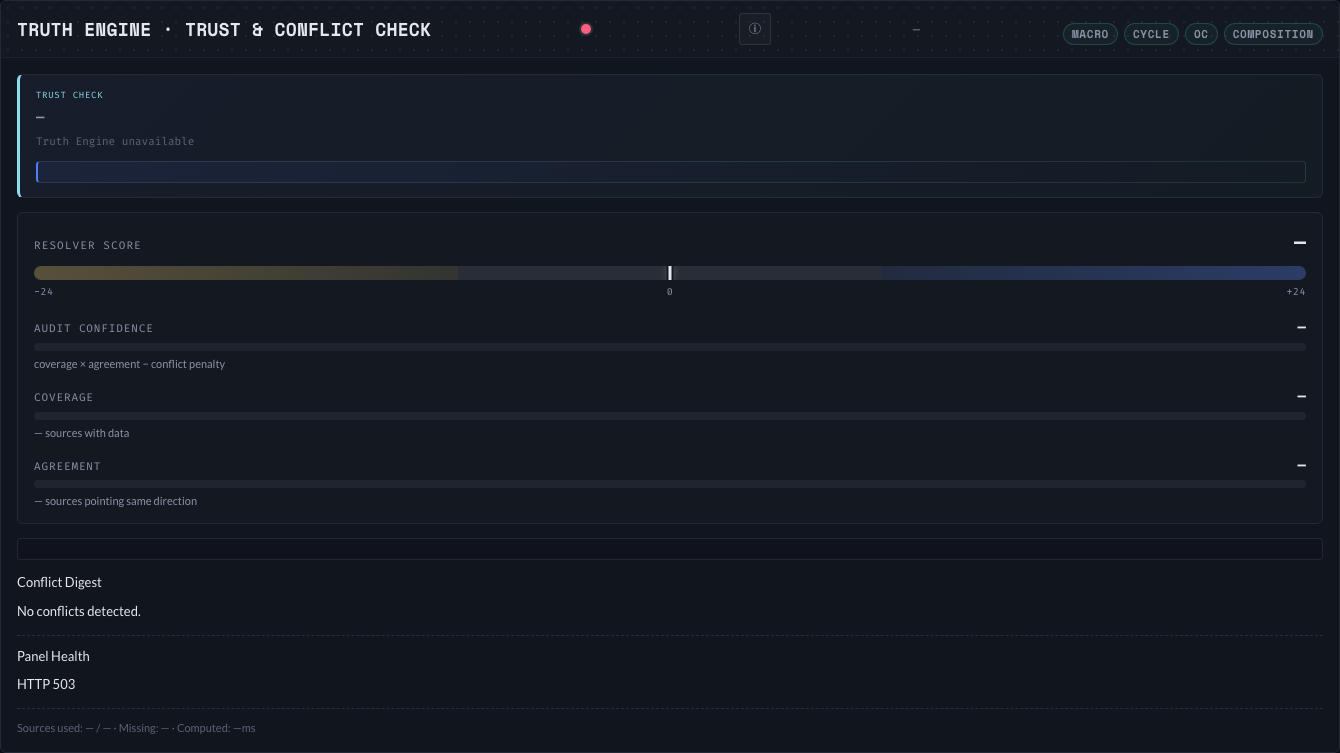Click the 'RESOLVER SCORE' label

point(88,245)
